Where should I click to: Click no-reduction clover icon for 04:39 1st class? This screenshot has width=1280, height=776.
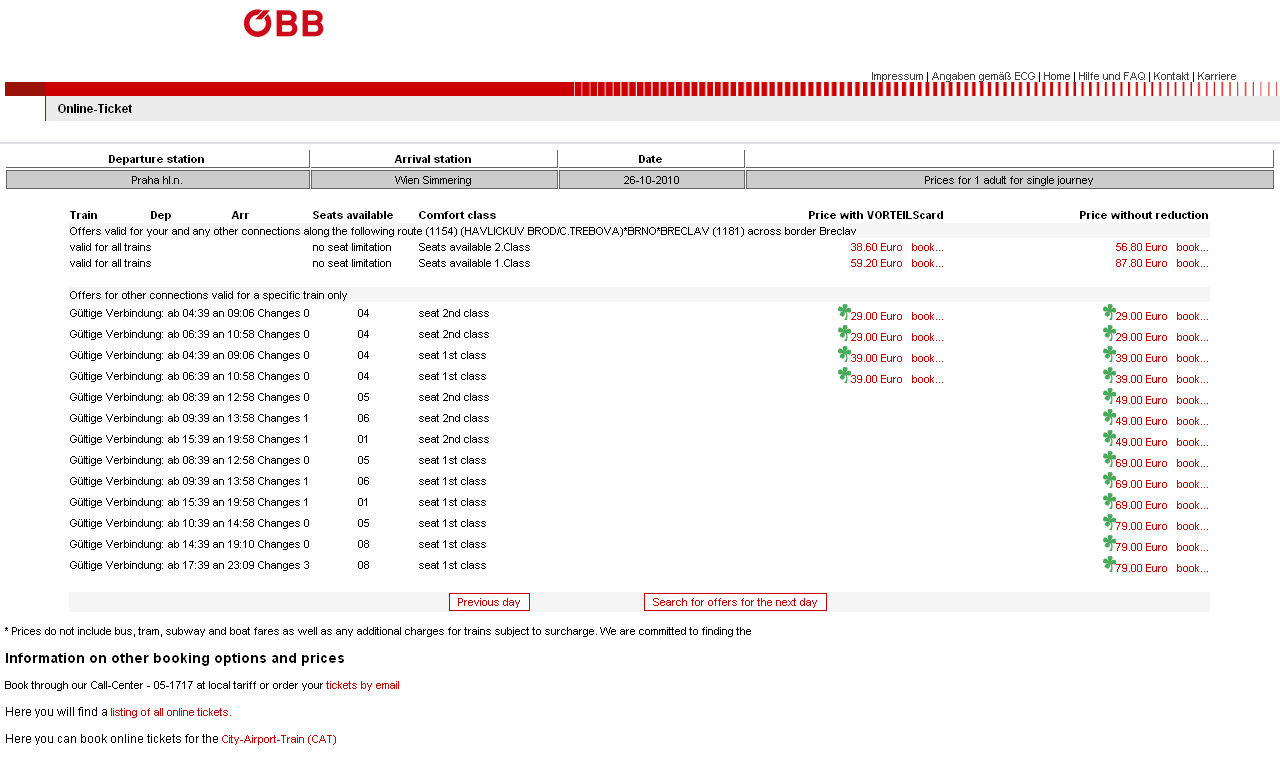pyautogui.click(x=1109, y=354)
